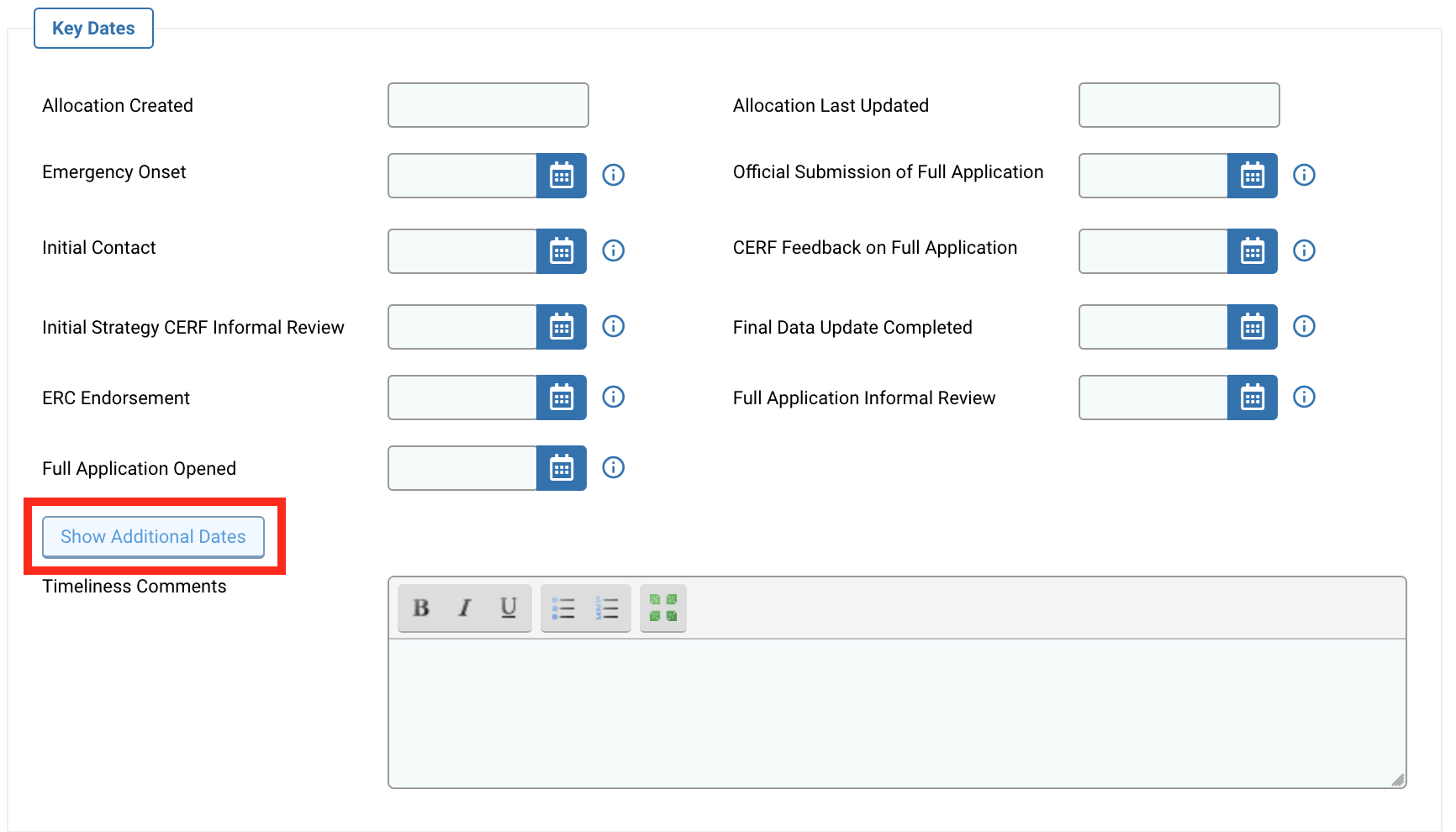The height and width of the screenshot is (832, 1456).
Task: Insert bulleted list in comments editor
Action: tap(563, 608)
